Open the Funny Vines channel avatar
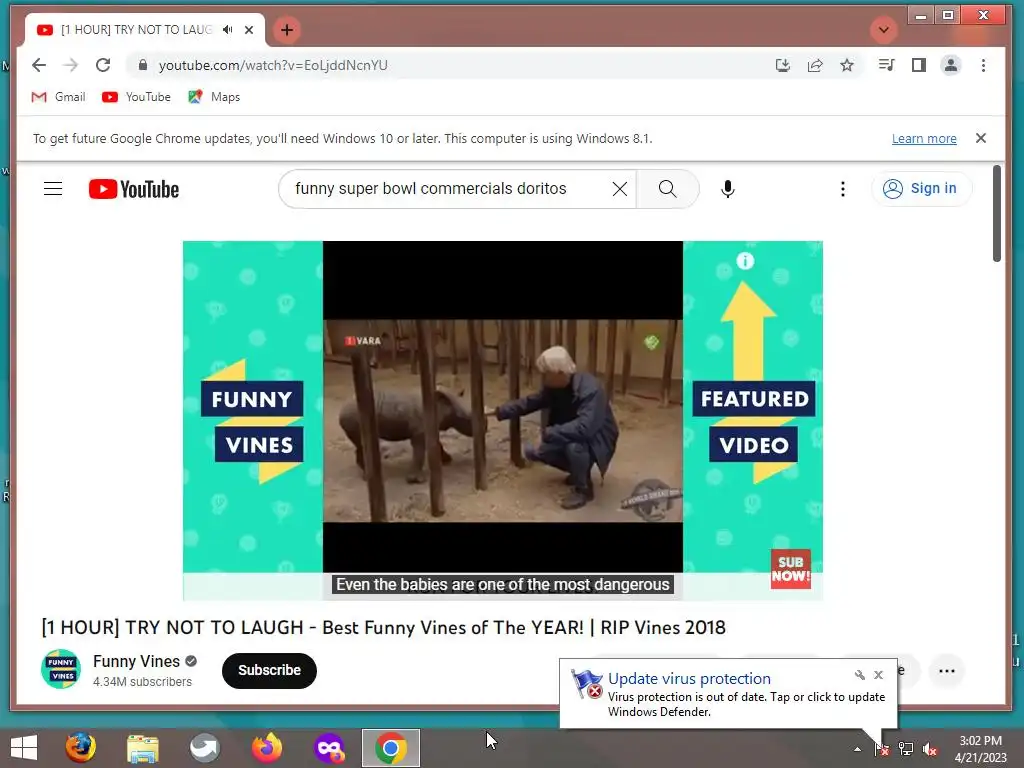The image size is (1024, 768). coord(61,669)
